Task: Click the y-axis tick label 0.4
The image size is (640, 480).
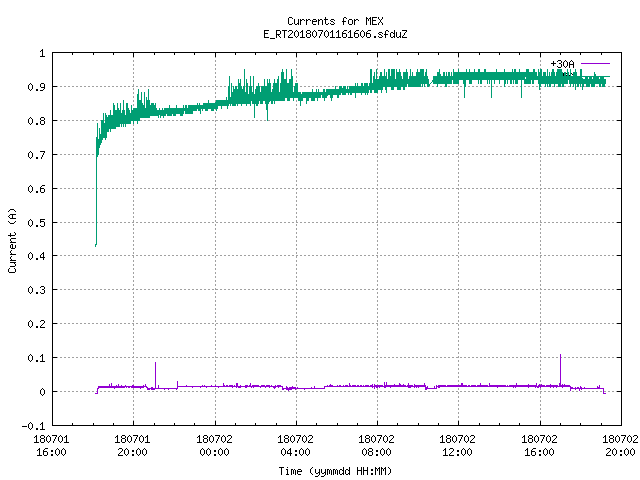Action: [x=36, y=256]
